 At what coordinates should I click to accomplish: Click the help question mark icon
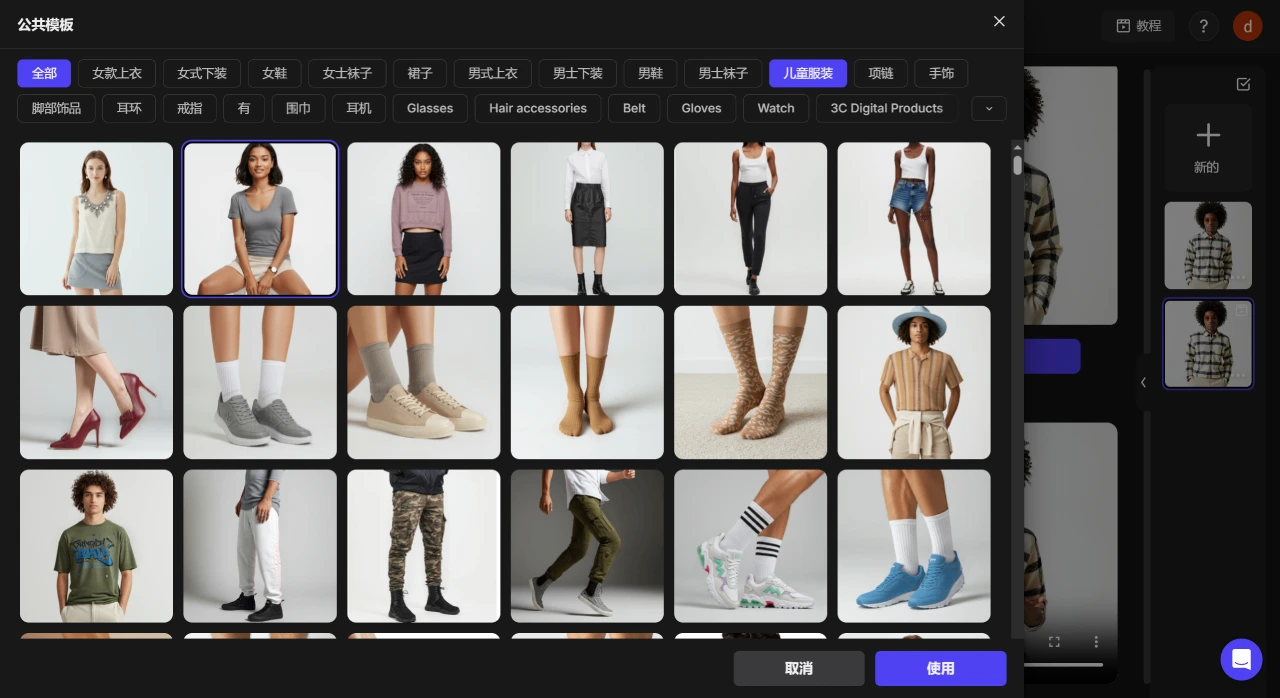(x=1204, y=26)
